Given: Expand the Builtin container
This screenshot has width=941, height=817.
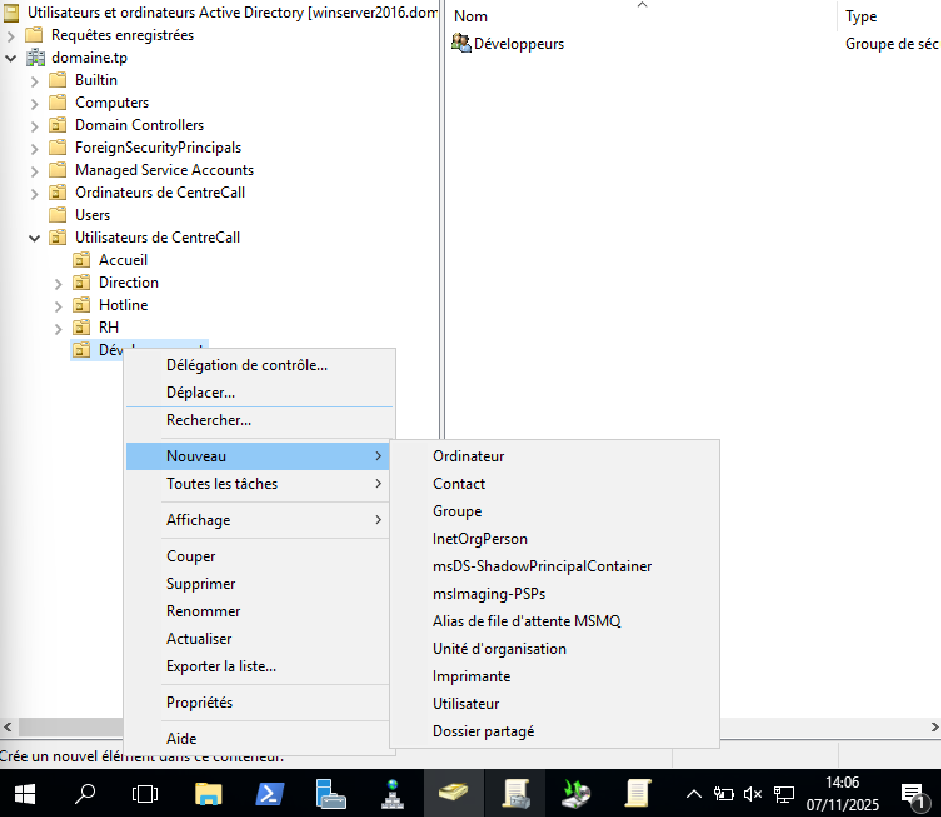Looking at the screenshot, I should pyautogui.click(x=35, y=80).
